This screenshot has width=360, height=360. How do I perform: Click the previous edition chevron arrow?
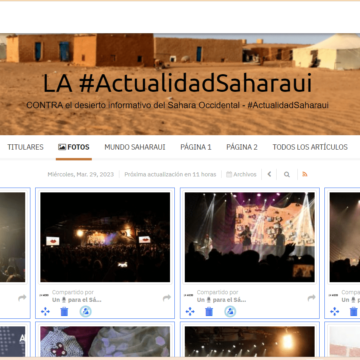[269, 174]
